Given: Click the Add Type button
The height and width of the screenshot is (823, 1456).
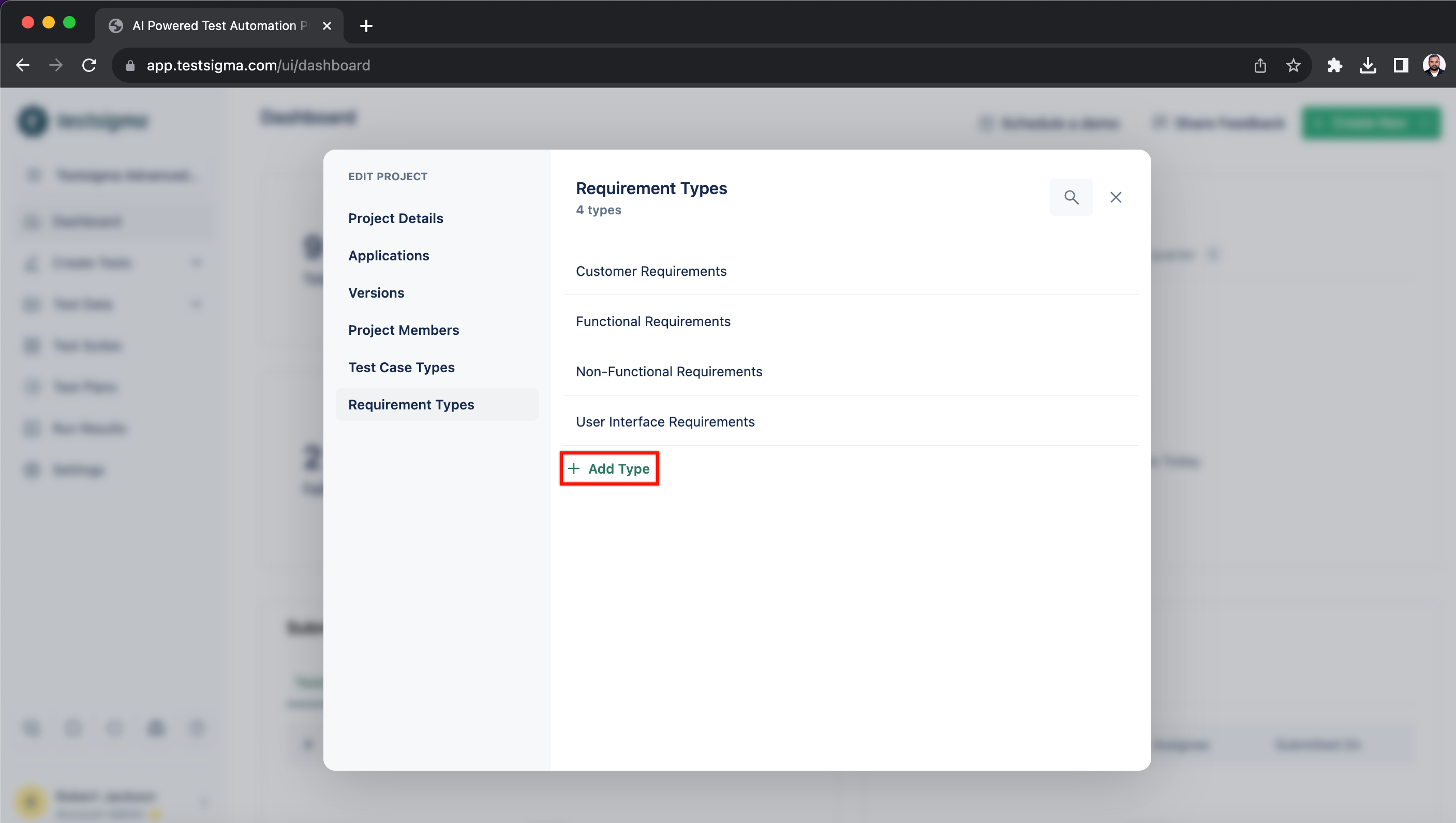Looking at the screenshot, I should click(610, 468).
